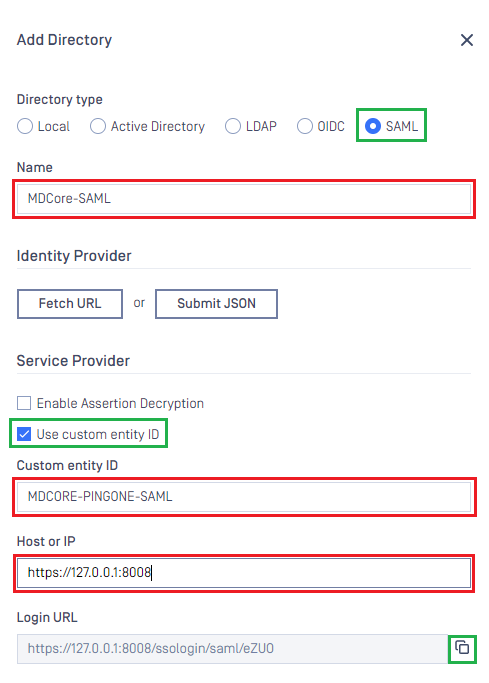Image resolution: width=489 pixels, height=683 pixels.
Task: Click the Add Directory dialog title
Action: click(x=64, y=40)
